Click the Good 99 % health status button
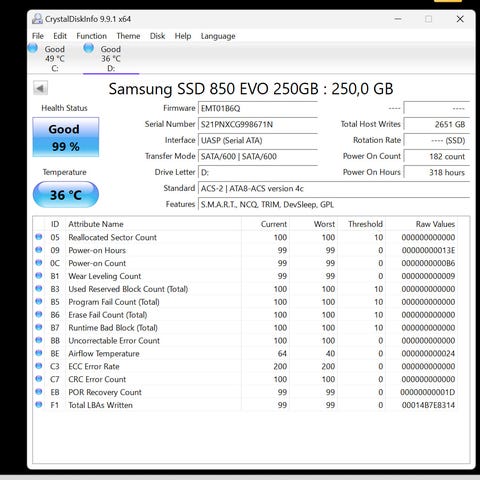This screenshot has height=480, width=480. click(66, 137)
